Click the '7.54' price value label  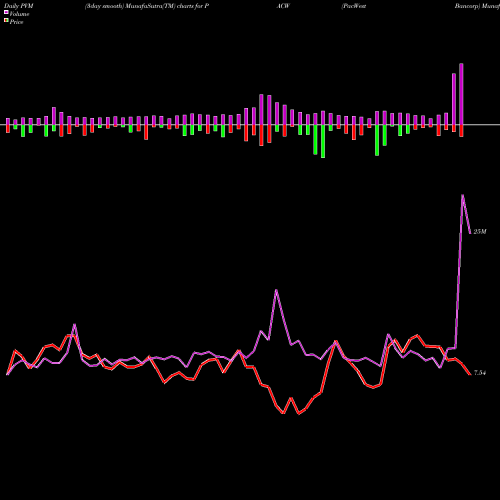[480, 373]
